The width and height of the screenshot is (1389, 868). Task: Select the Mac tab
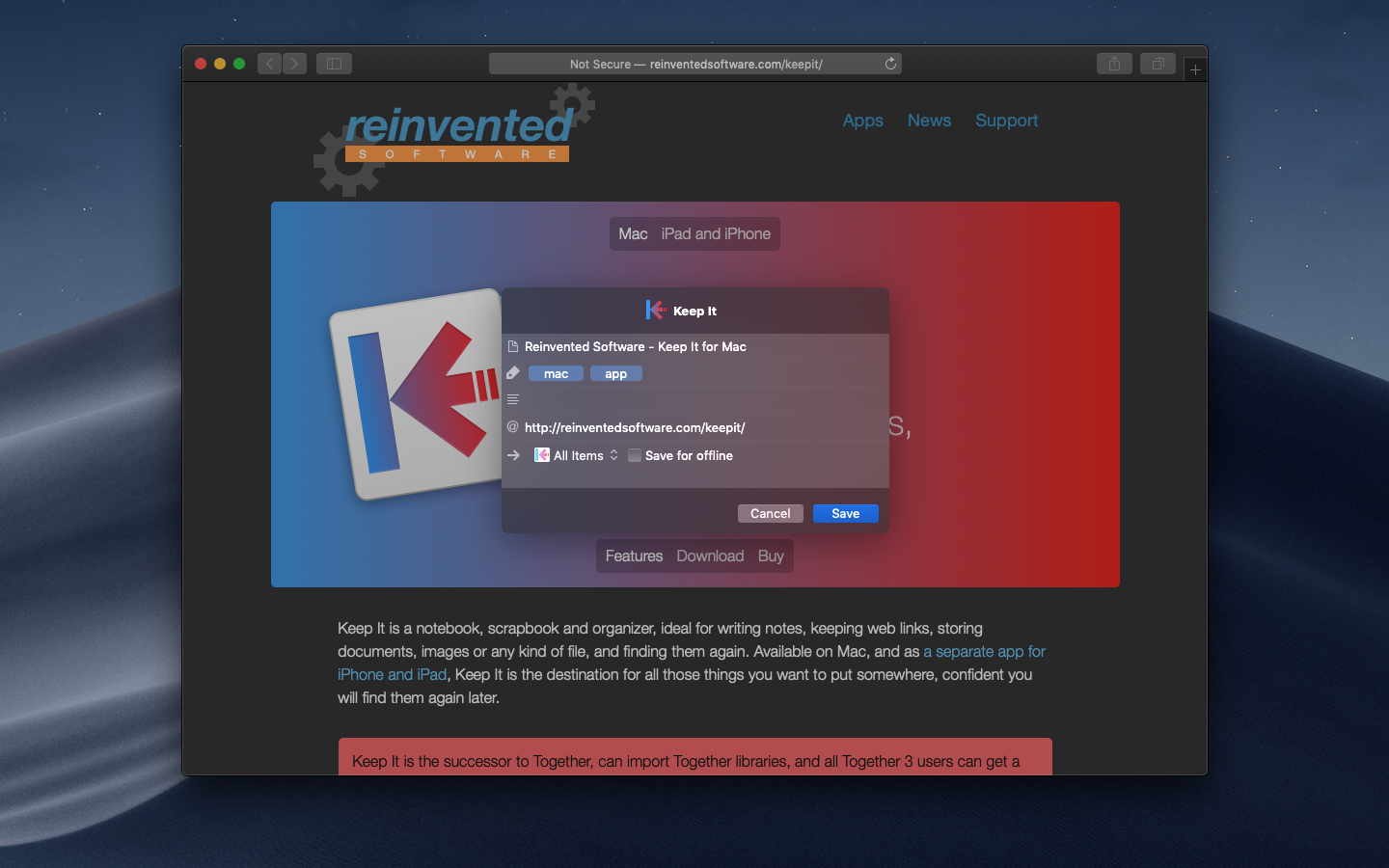click(633, 233)
